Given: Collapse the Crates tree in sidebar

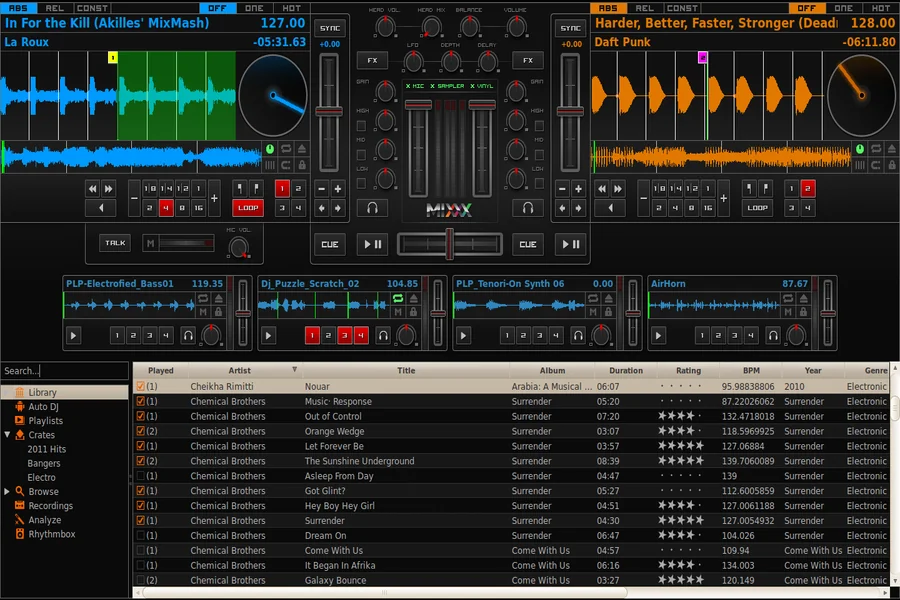Looking at the screenshot, I should (7, 435).
